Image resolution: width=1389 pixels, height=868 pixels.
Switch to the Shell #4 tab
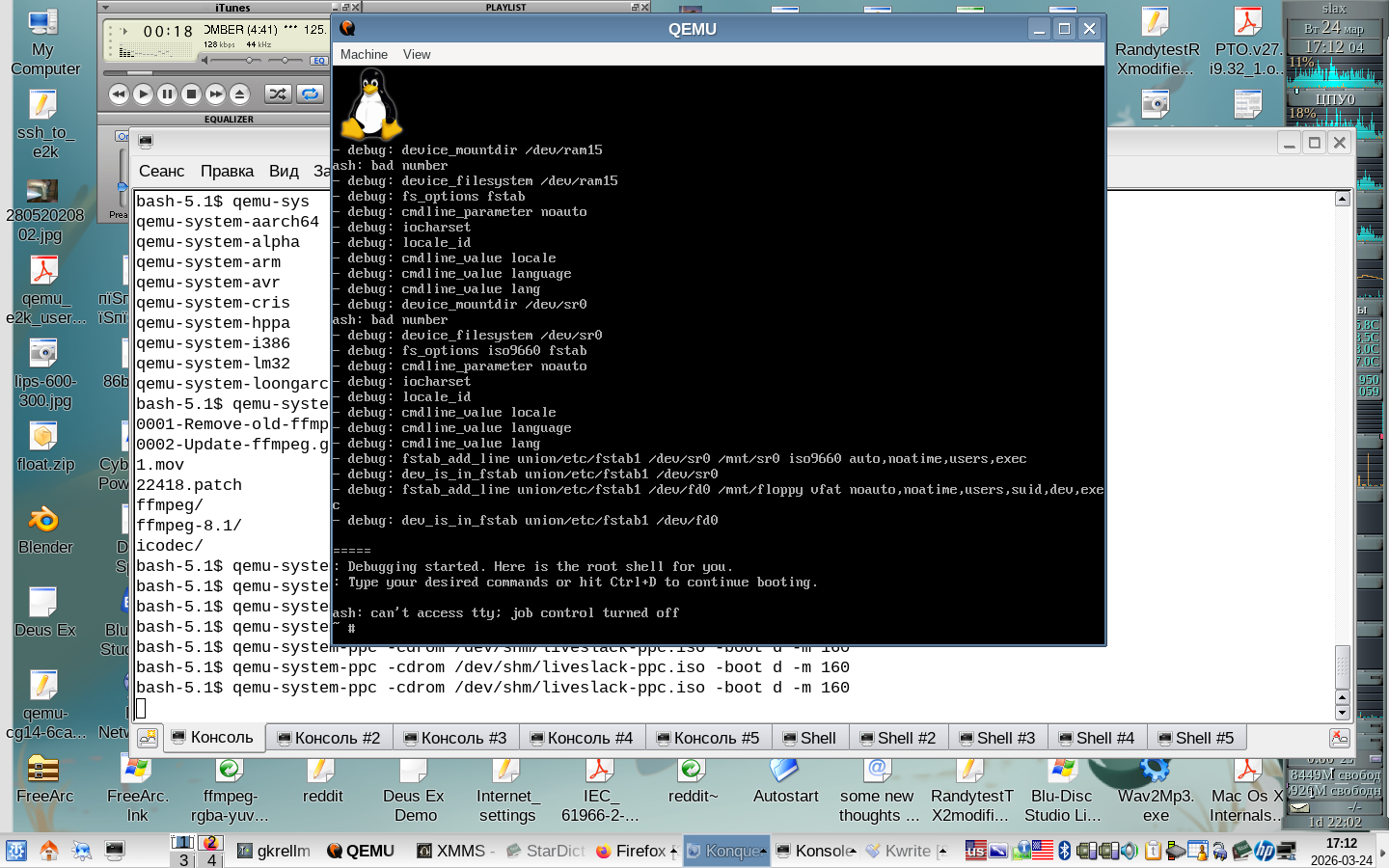(x=1097, y=738)
